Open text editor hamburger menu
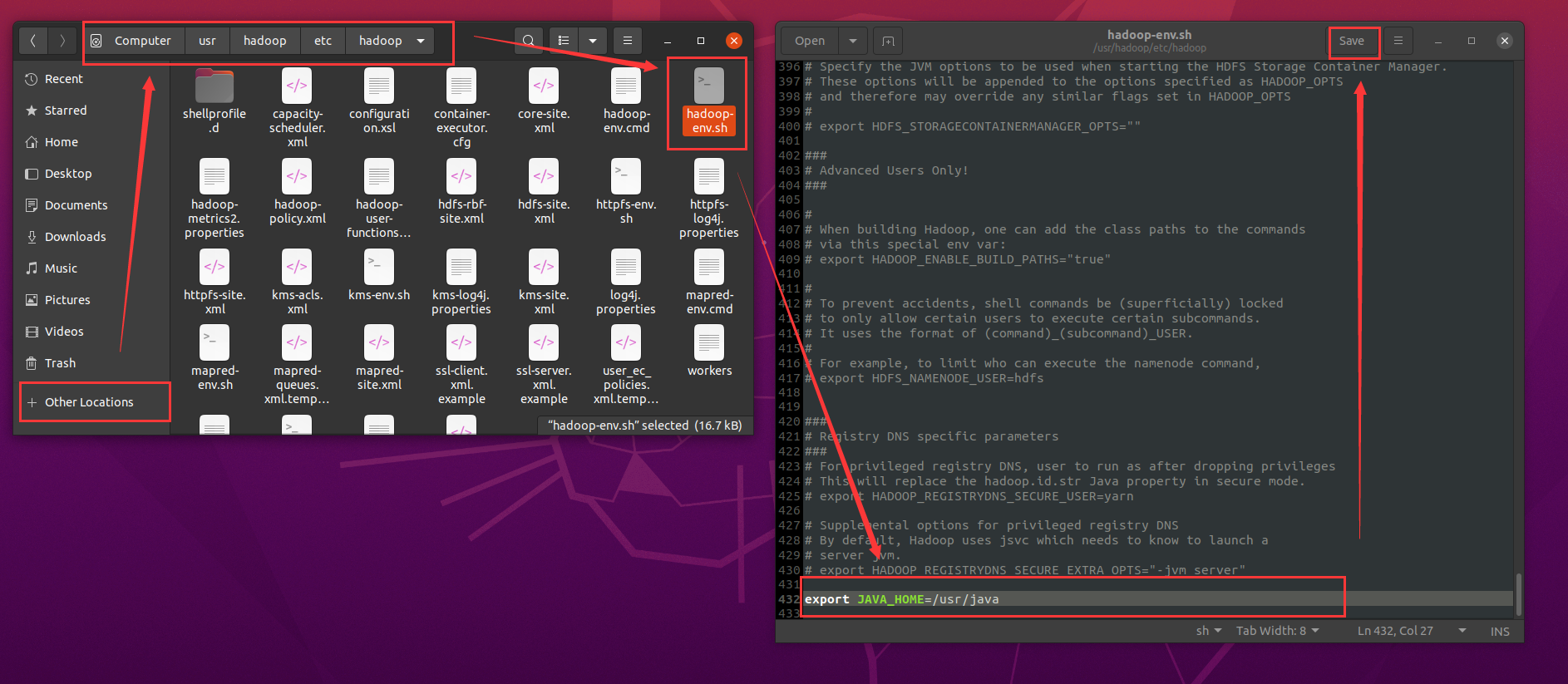 click(1398, 41)
